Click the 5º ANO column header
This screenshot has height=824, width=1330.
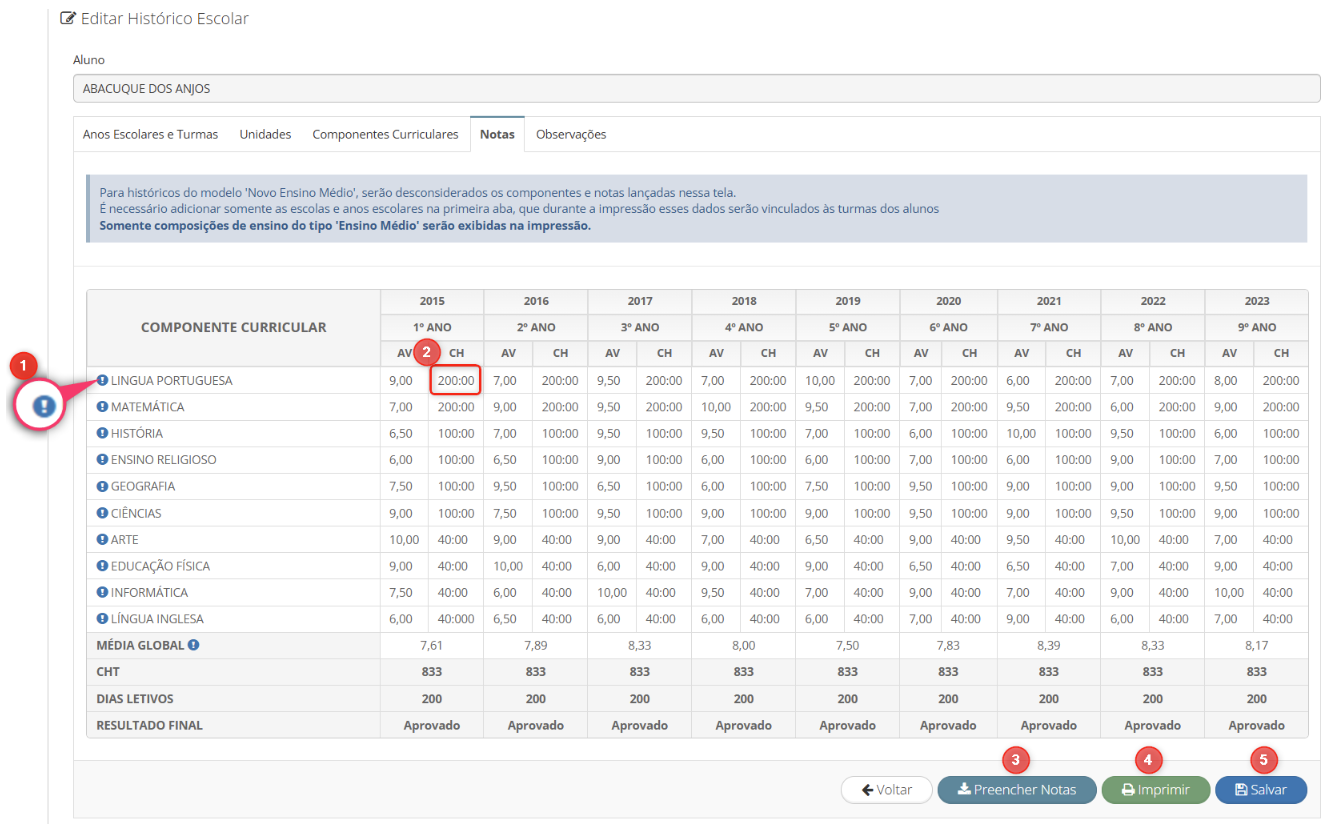(848, 327)
